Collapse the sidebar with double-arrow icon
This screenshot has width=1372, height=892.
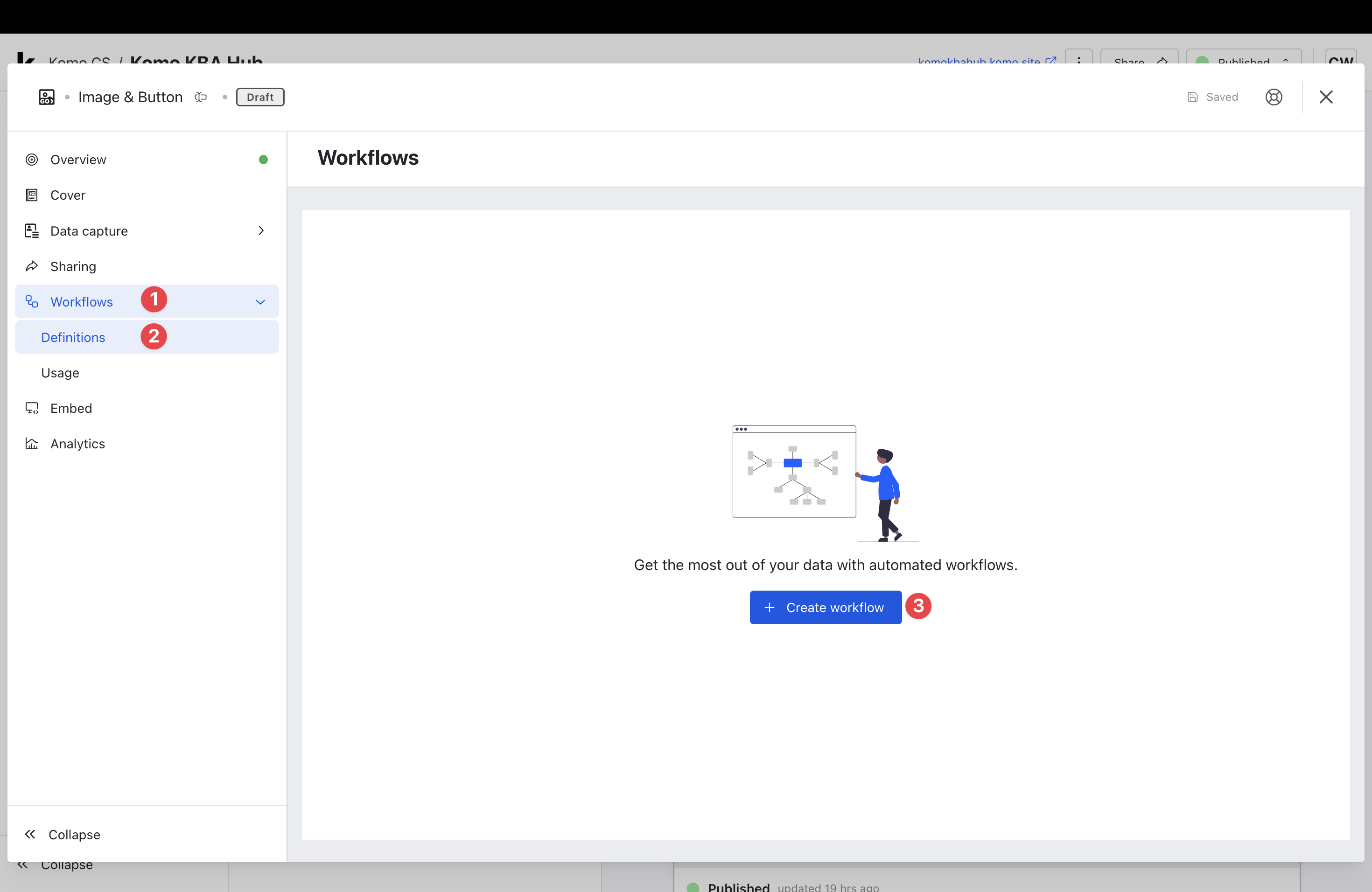pyautogui.click(x=30, y=834)
